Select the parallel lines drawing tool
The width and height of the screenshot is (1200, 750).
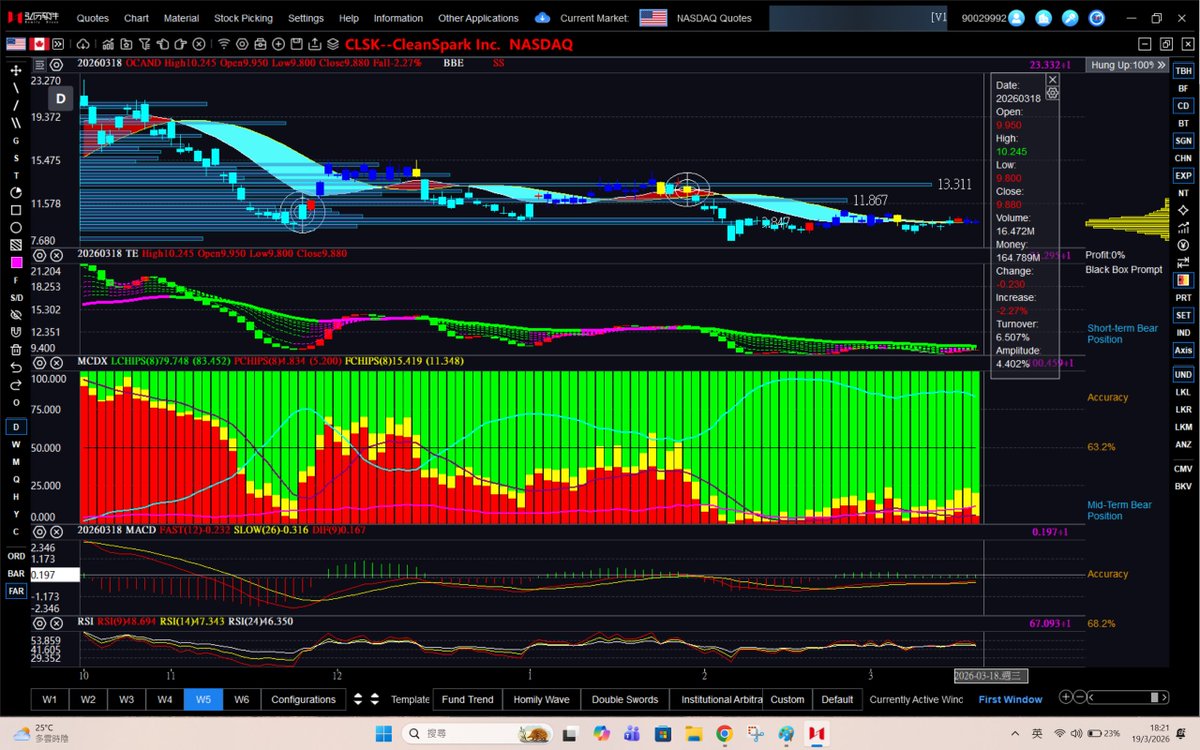click(x=16, y=123)
